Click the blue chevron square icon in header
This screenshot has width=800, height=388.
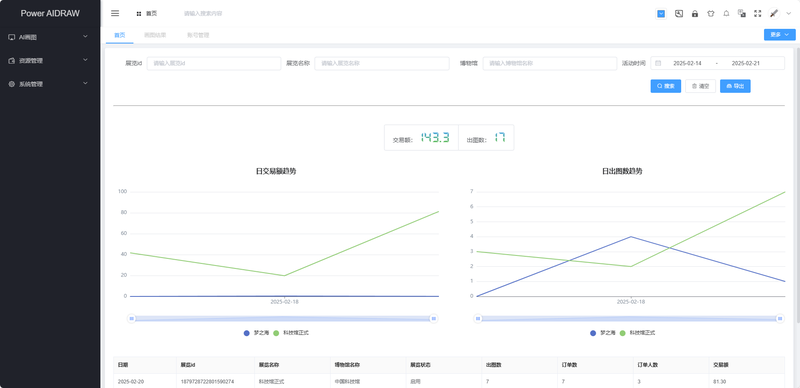point(661,14)
